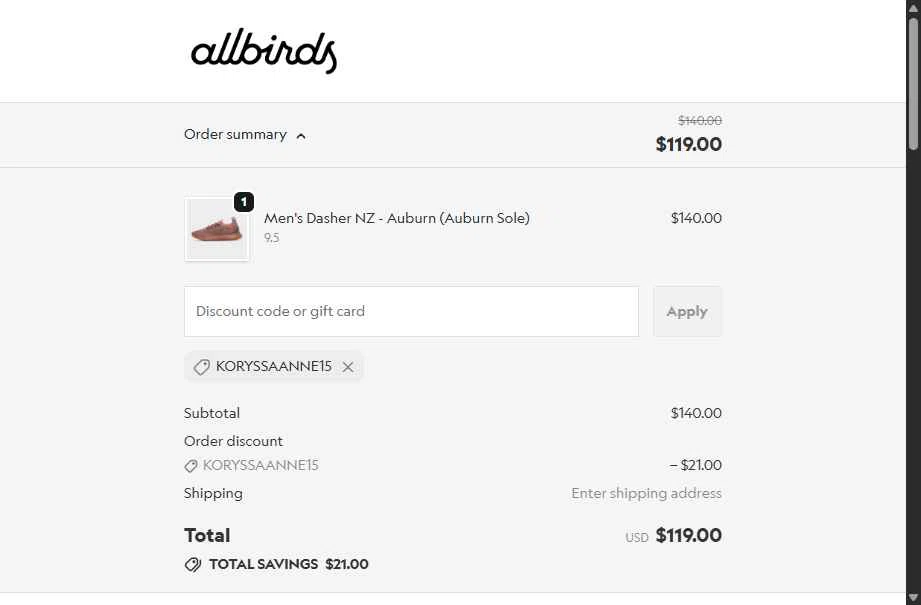
Task: Click the Order summary label
Action: [235, 134]
